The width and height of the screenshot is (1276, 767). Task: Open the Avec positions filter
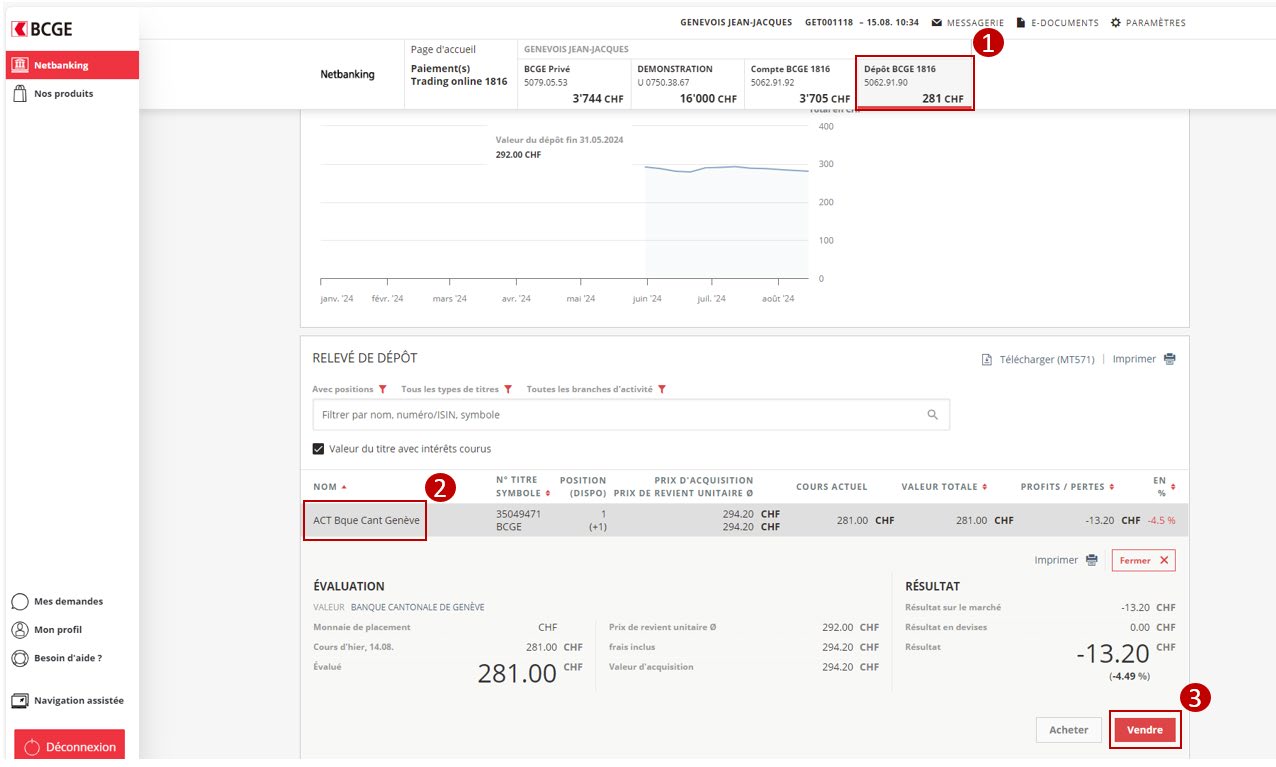pos(349,389)
